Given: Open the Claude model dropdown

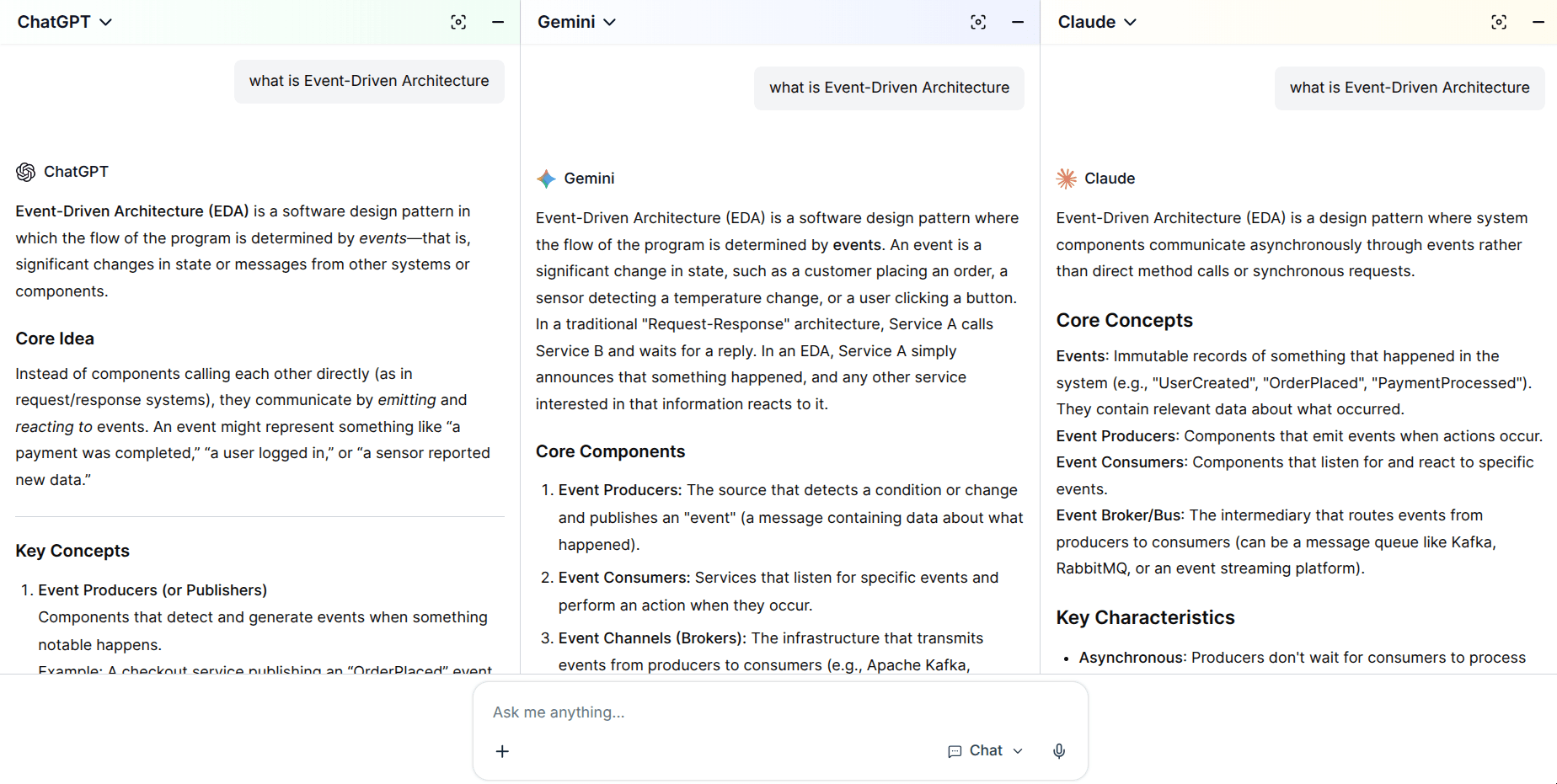Looking at the screenshot, I should [1097, 22].
